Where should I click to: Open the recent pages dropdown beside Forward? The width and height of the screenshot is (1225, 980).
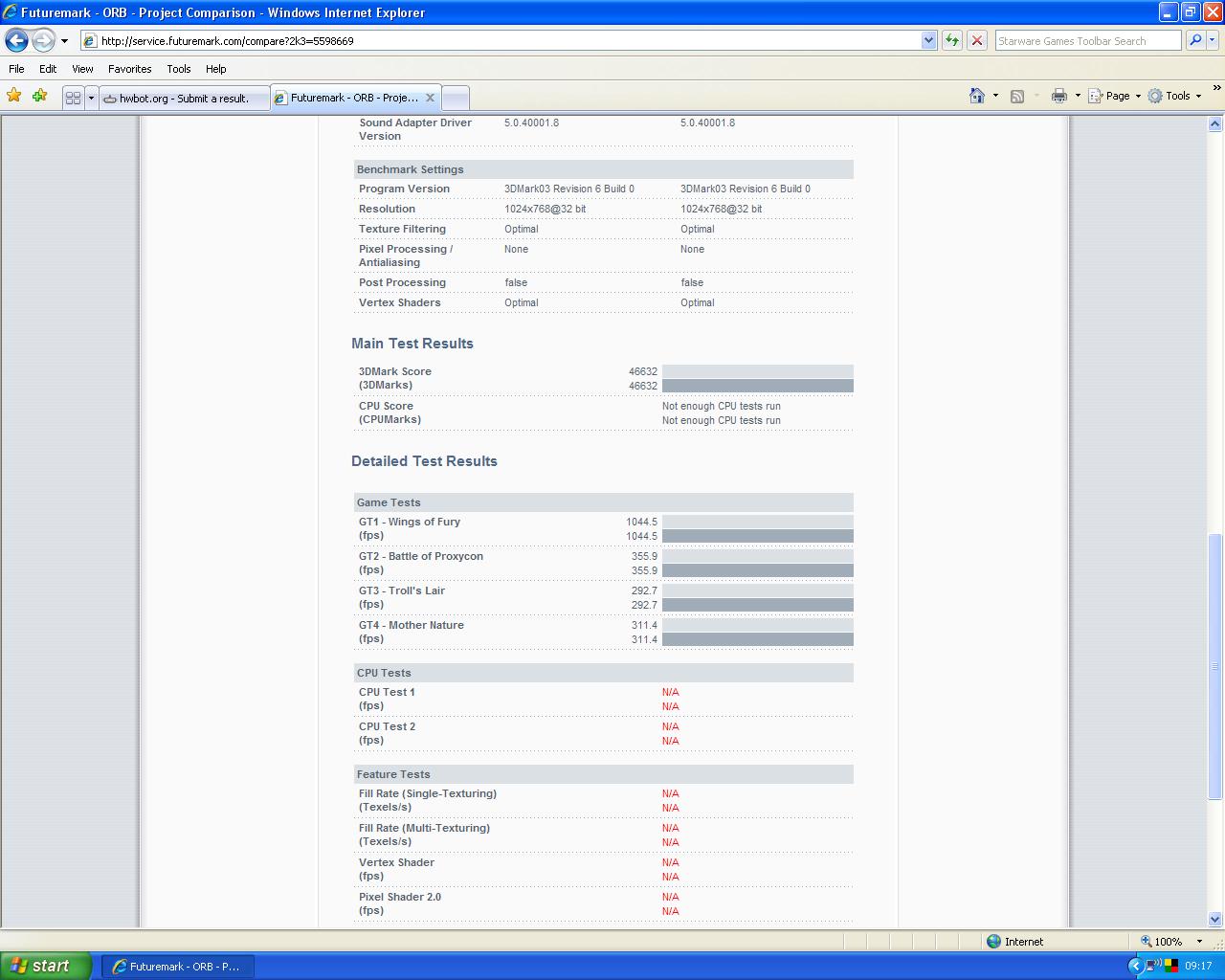(x=64, y=41)
